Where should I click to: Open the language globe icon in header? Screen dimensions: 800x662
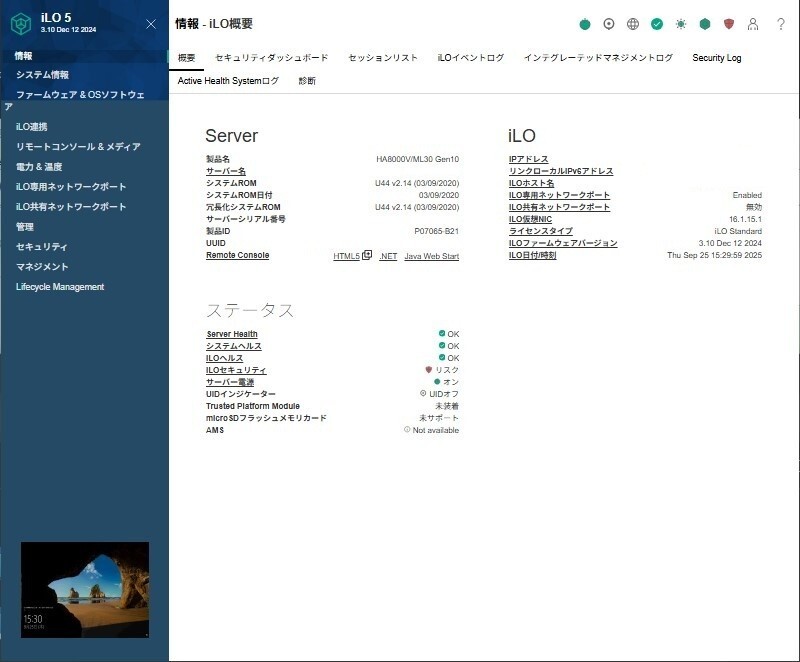pyautogui.click(x=633, y=24)
